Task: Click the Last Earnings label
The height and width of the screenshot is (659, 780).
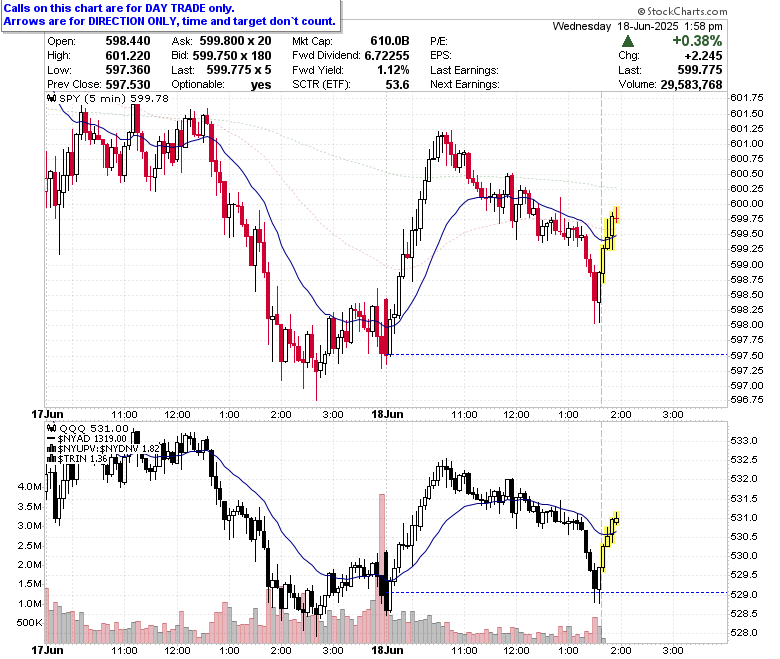Action: tap(464, 70)
